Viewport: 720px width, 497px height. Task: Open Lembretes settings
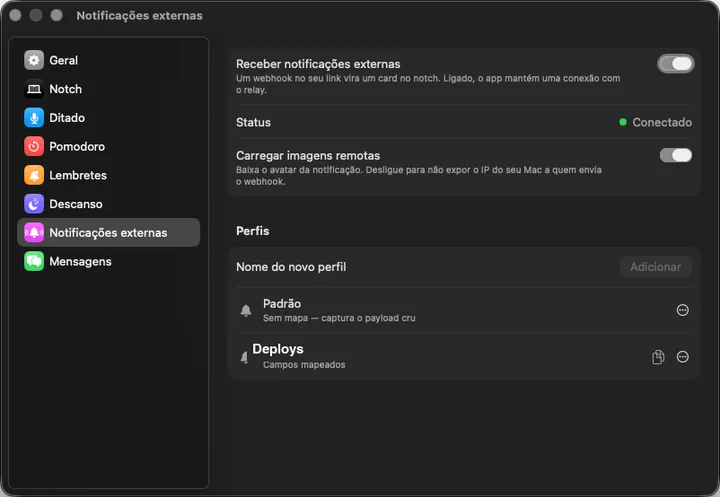click(108, 175)
